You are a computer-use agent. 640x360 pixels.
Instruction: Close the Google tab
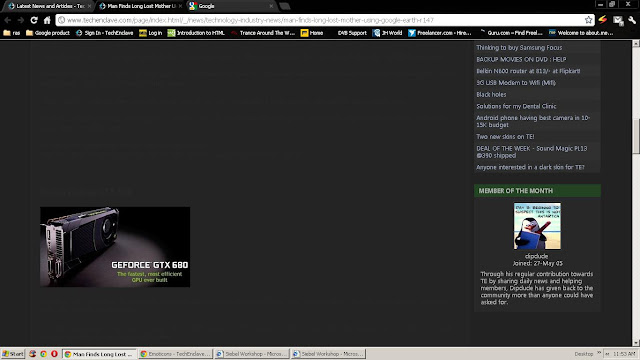[x=271, y=6]
